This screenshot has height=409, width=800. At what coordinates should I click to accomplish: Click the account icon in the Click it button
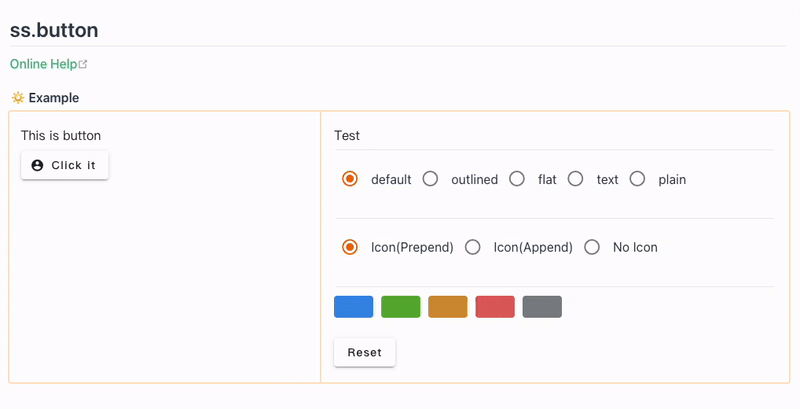38,165
